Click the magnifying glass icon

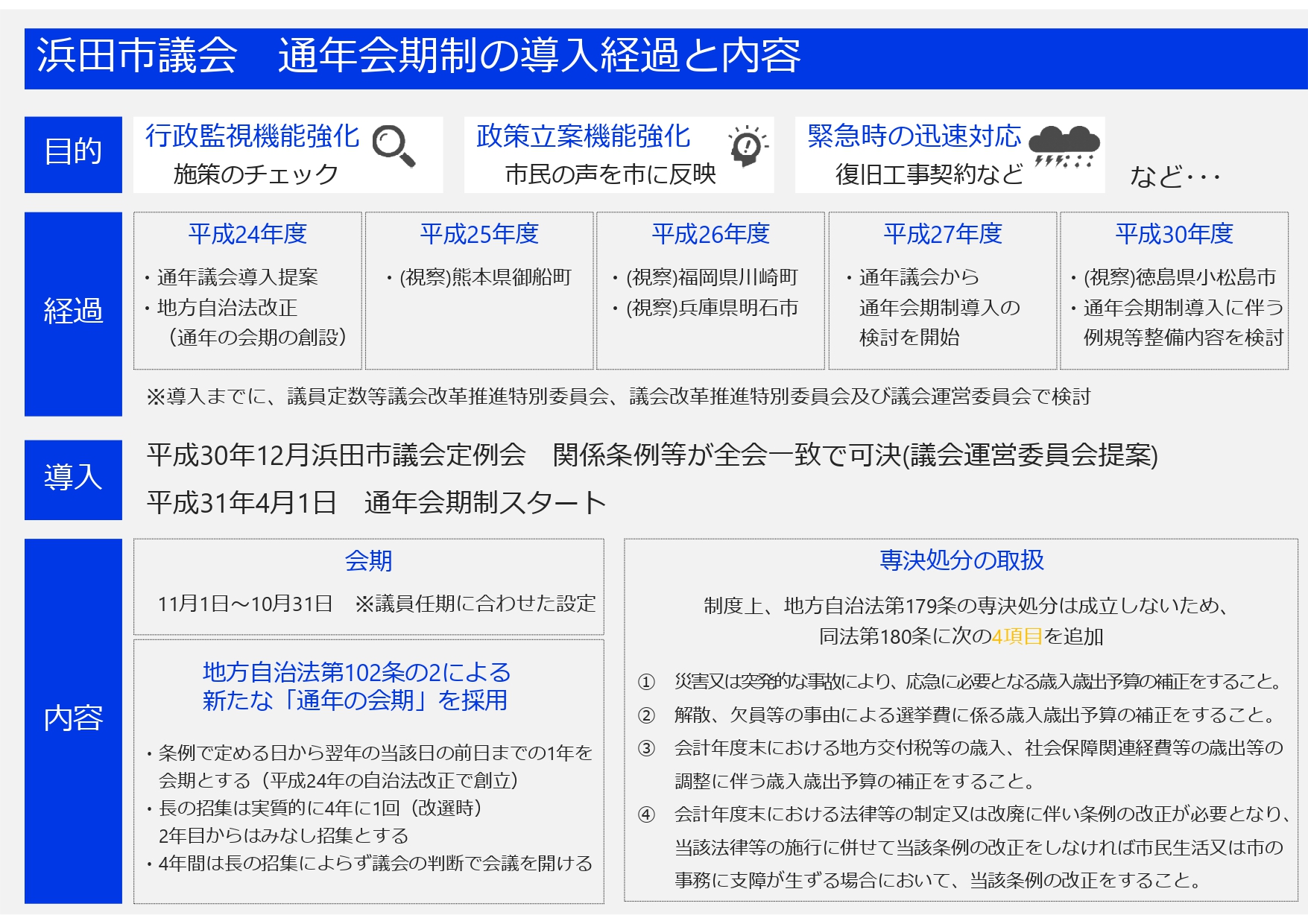(x=394, y=145)
